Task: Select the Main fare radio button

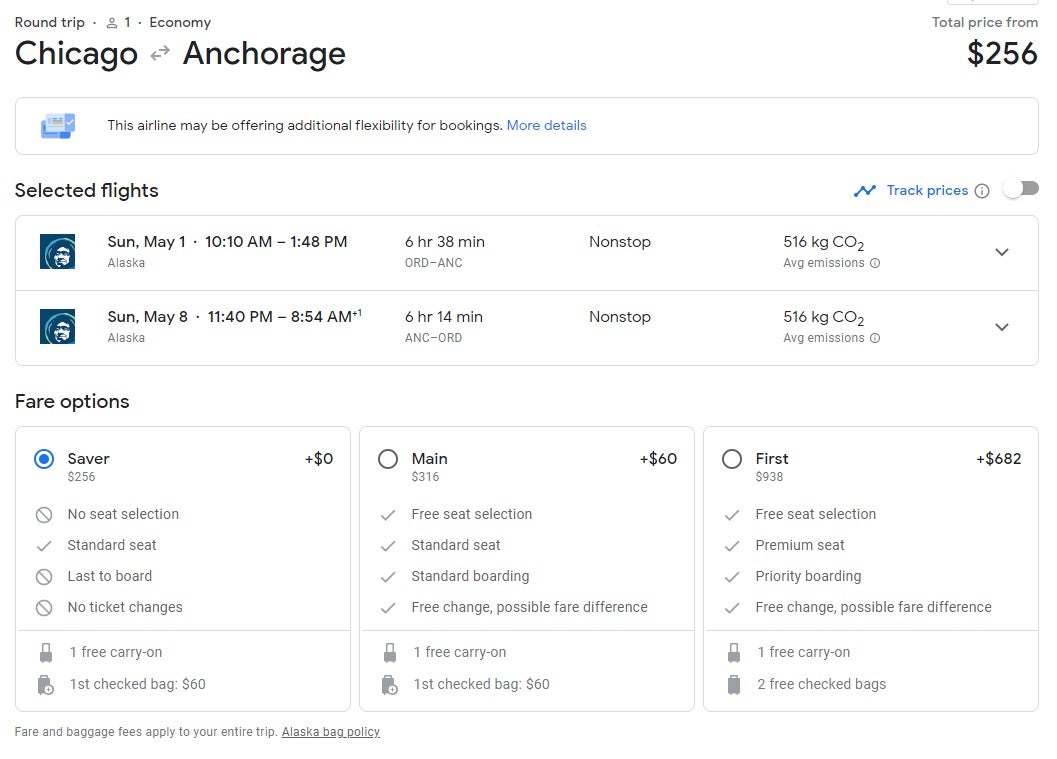Action: tap(388, 459)
